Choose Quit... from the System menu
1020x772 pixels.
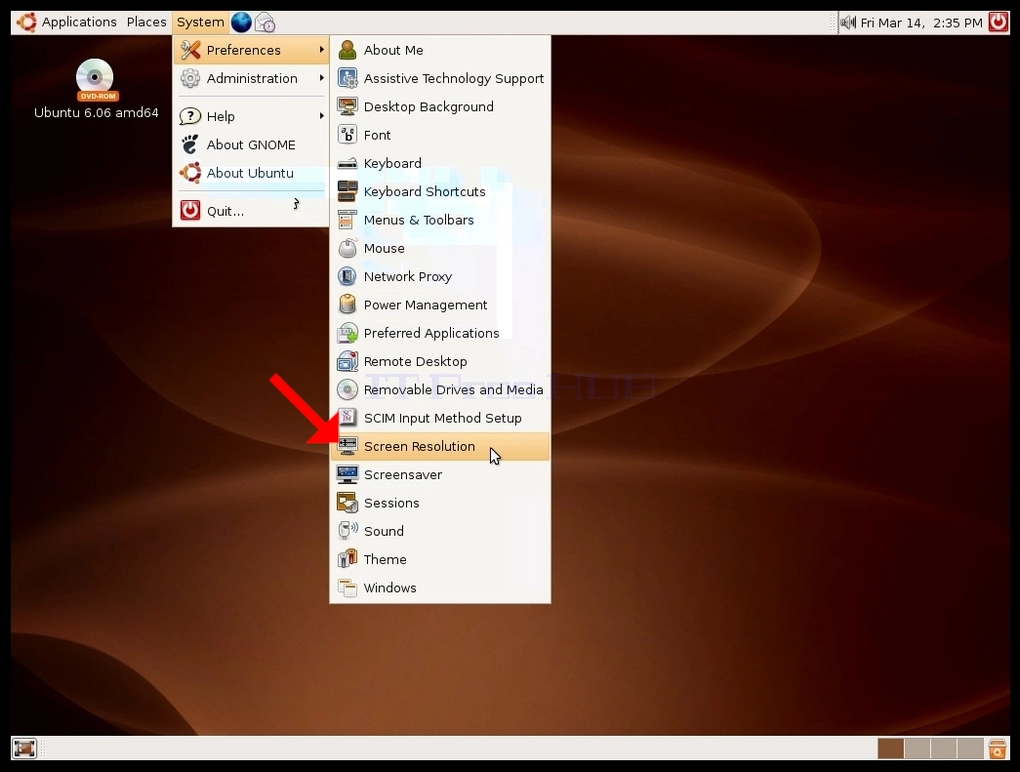click(251, 211)
